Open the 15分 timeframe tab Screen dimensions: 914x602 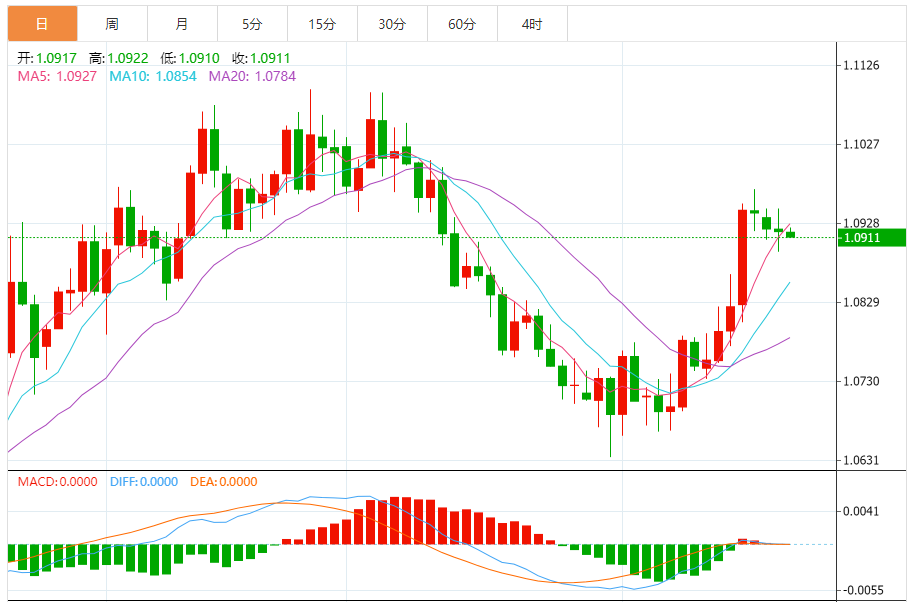(322, 24)
